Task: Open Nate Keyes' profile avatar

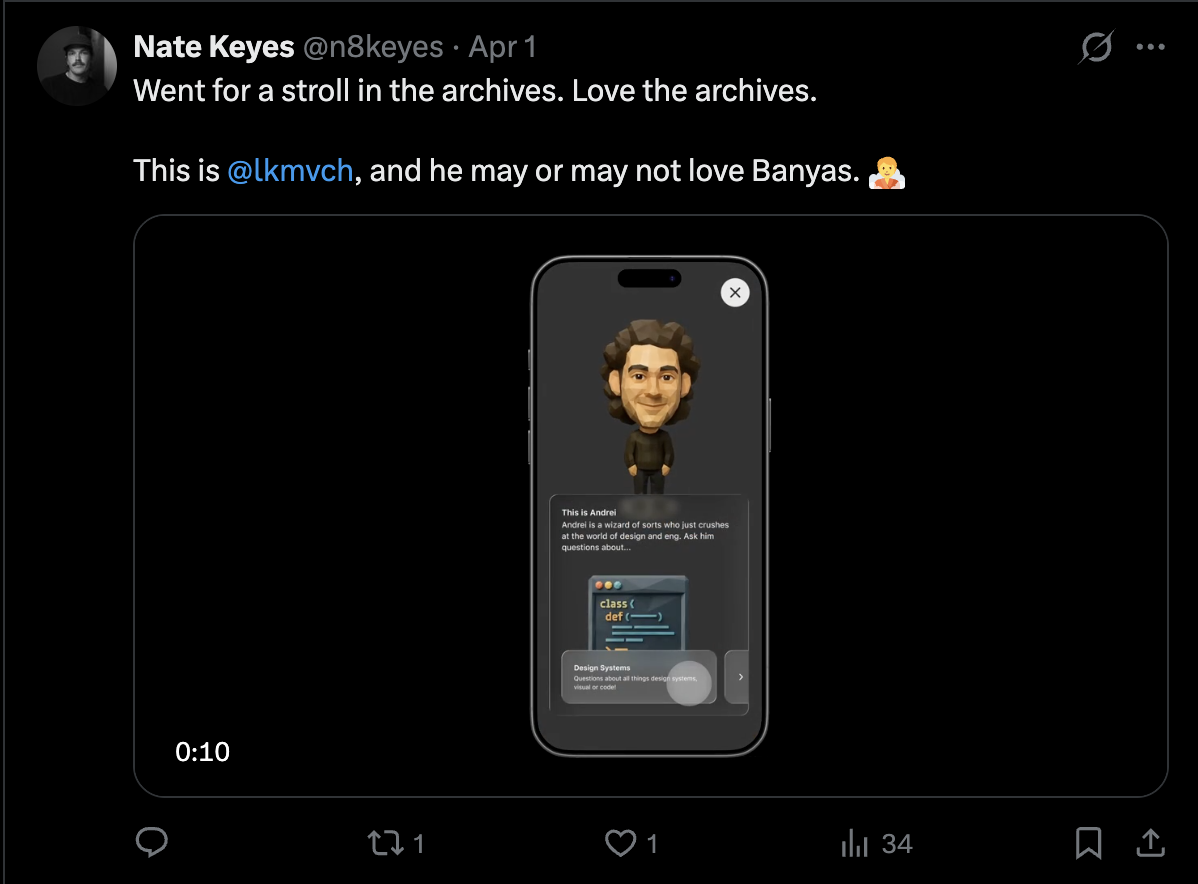Action: tap(77, 67)
